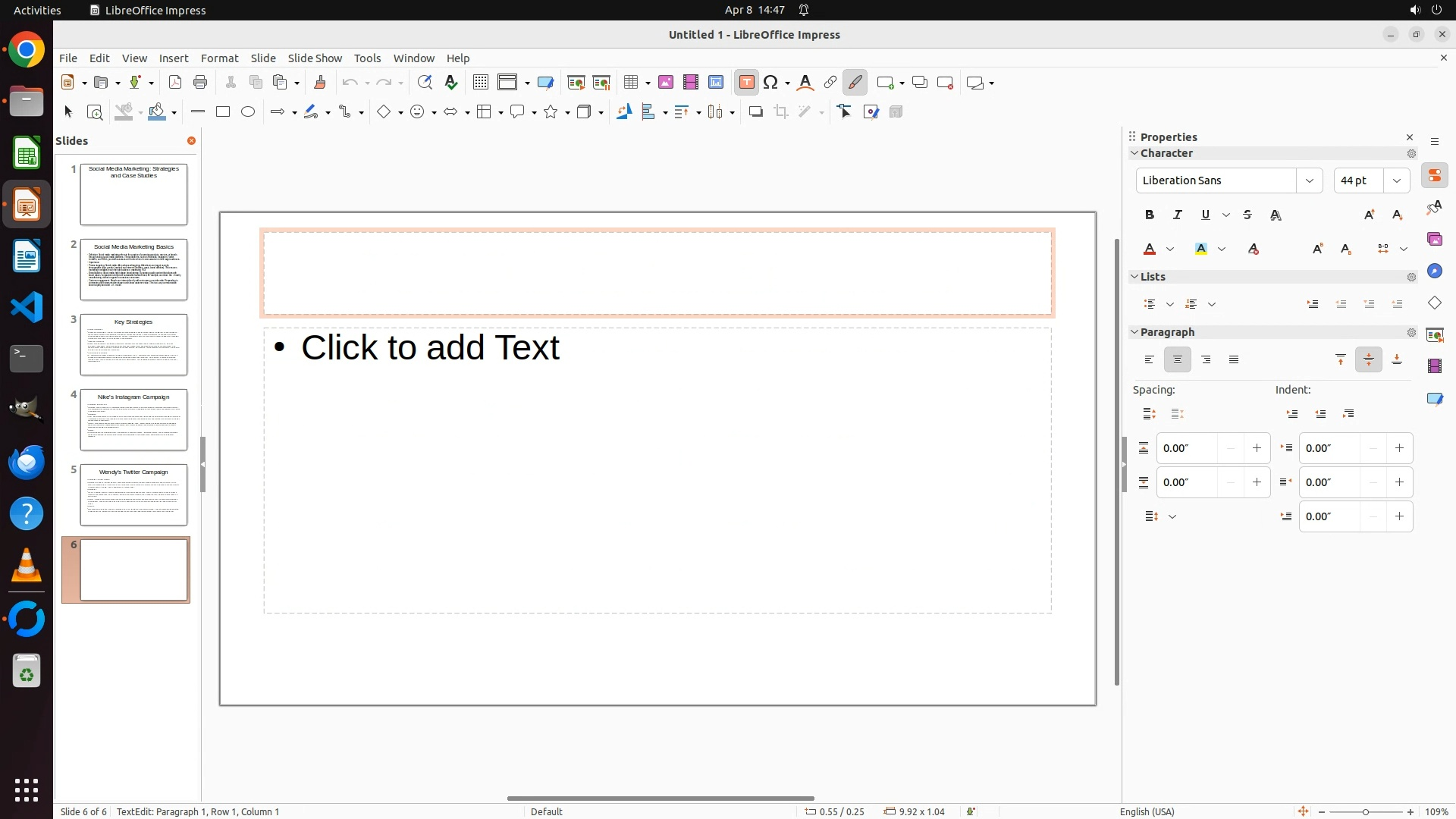Collapse the Paragraph section

(1135, 332)
